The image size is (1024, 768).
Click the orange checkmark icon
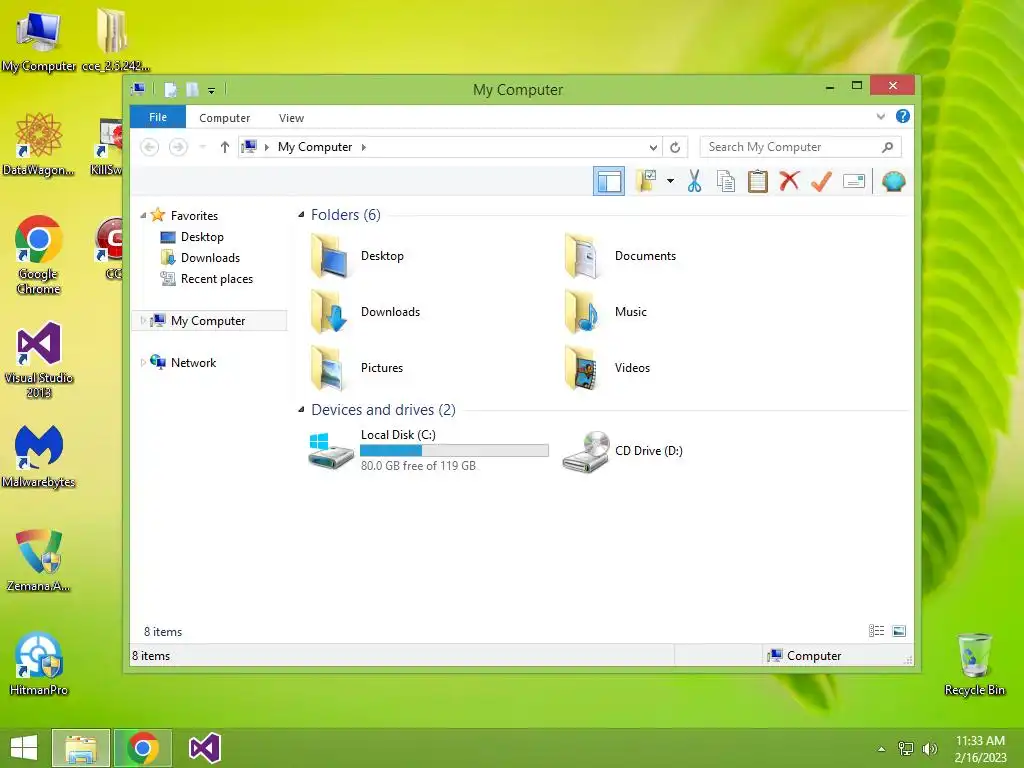click(x=821, y=181)
